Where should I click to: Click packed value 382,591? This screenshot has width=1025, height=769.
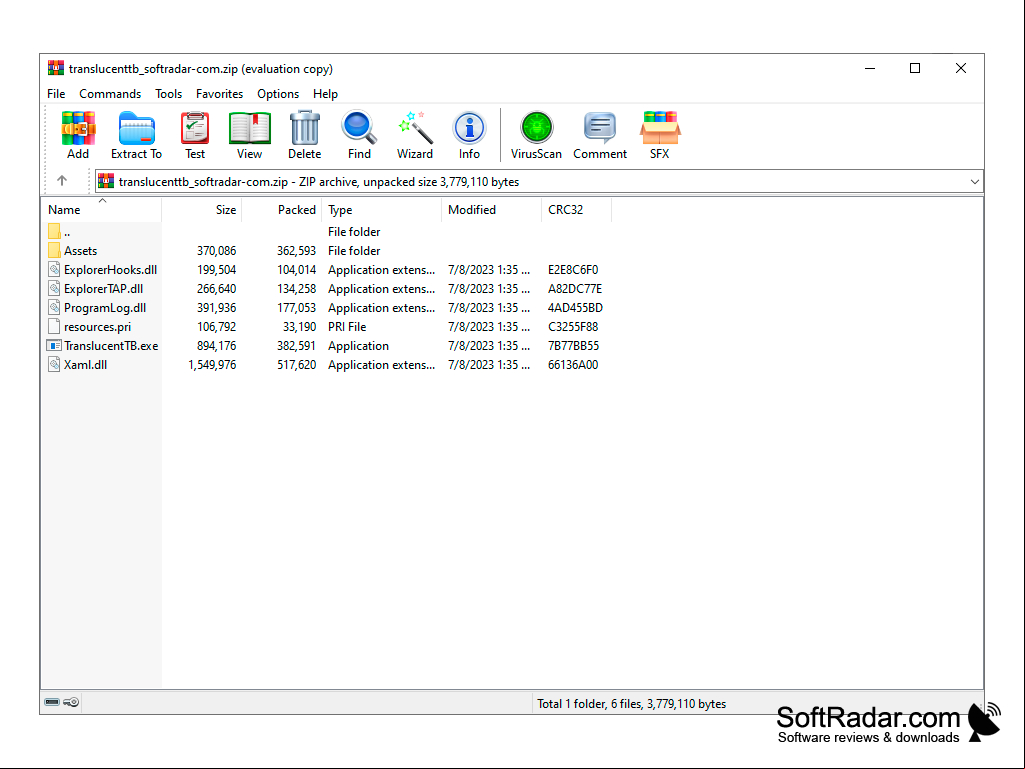(x=296, y=345)
